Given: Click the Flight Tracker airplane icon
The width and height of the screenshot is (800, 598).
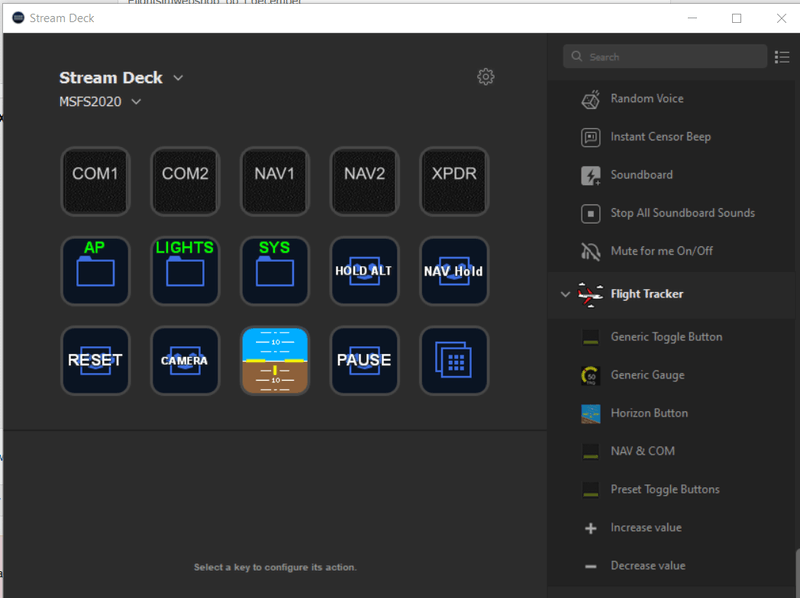Looking at the screenshot, I should (590, 294).
